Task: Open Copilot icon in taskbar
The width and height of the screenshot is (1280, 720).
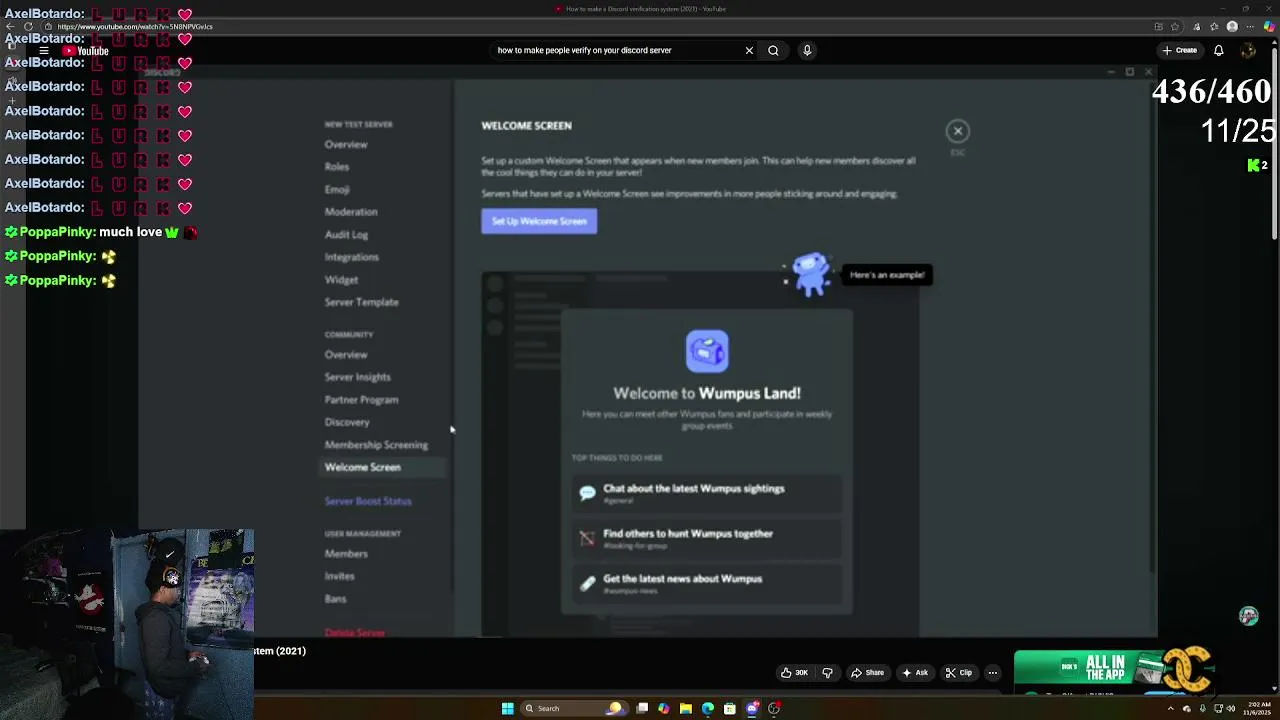Action: click(664, 708)
